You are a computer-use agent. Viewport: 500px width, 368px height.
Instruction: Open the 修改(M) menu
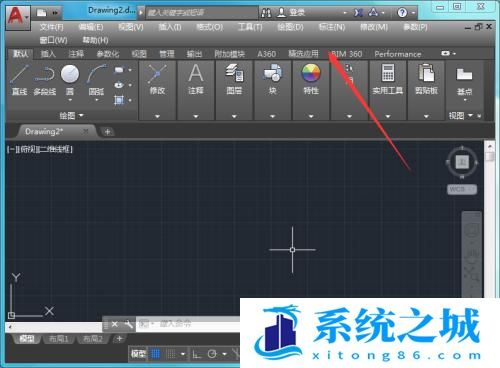click(x=374, y=27)
